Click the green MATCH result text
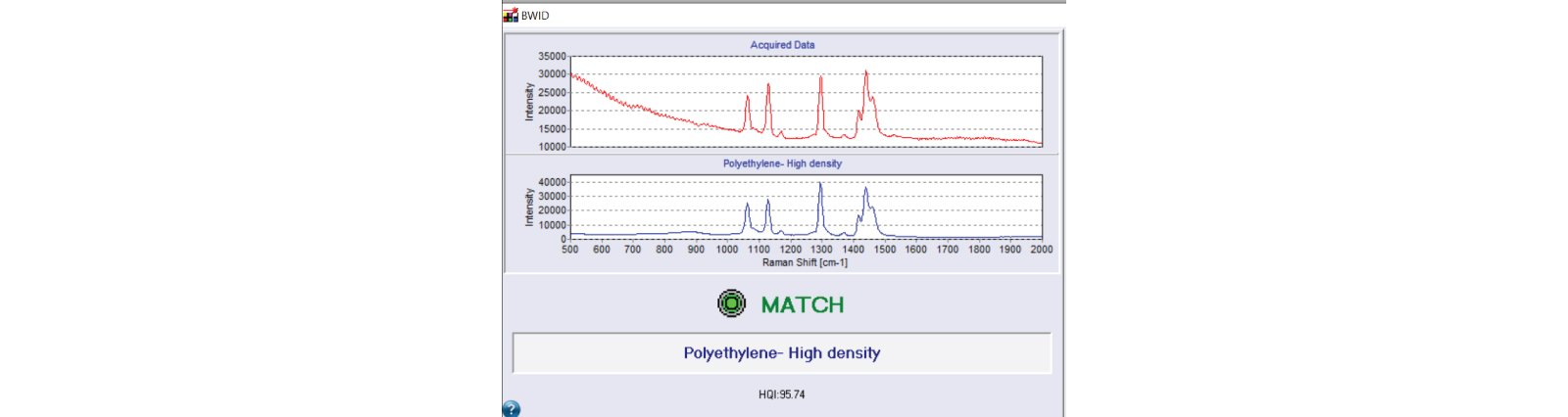 pos(803,304)
